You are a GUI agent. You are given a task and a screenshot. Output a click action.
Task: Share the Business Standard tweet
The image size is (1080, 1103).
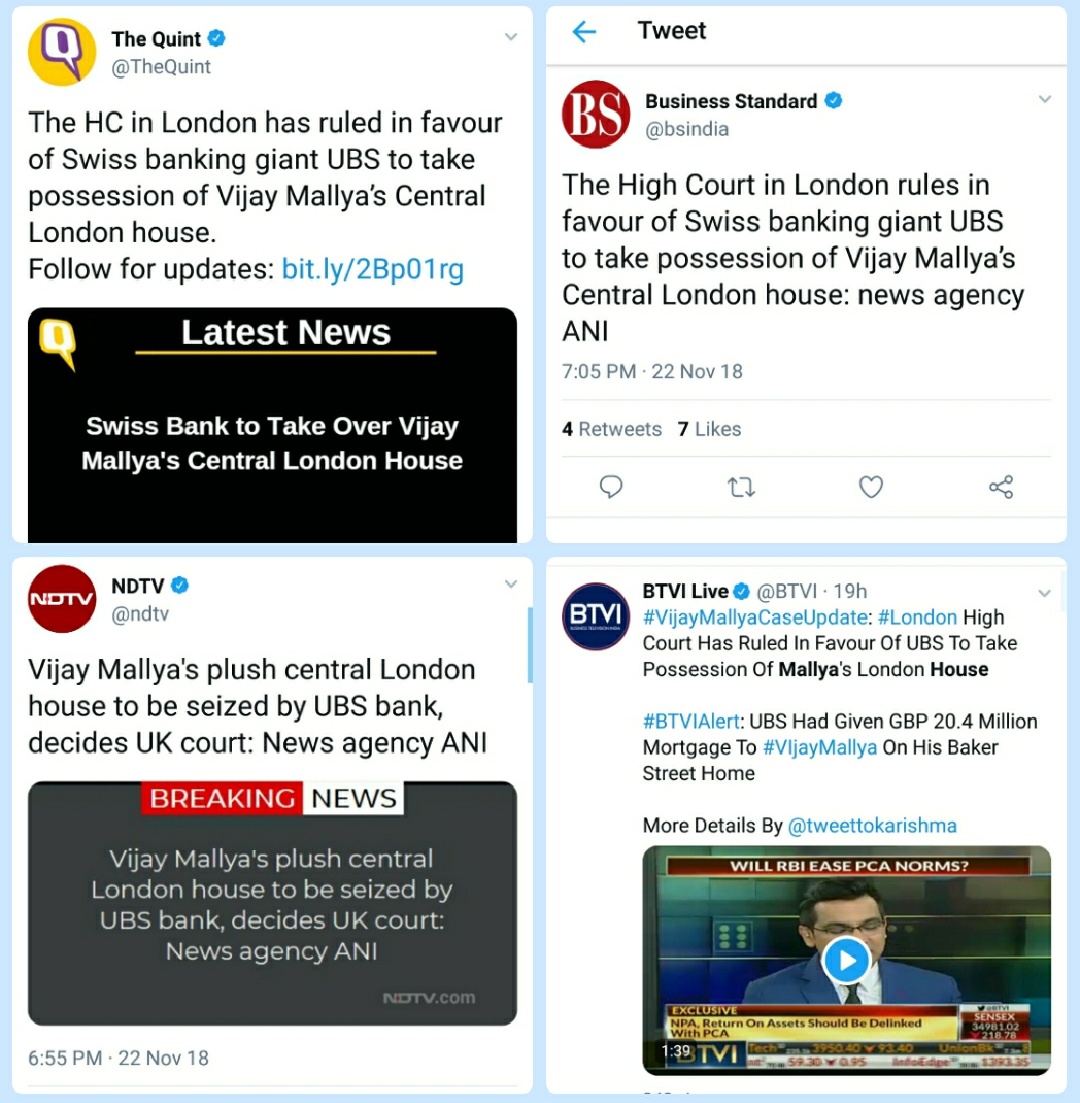point(1001,487)
